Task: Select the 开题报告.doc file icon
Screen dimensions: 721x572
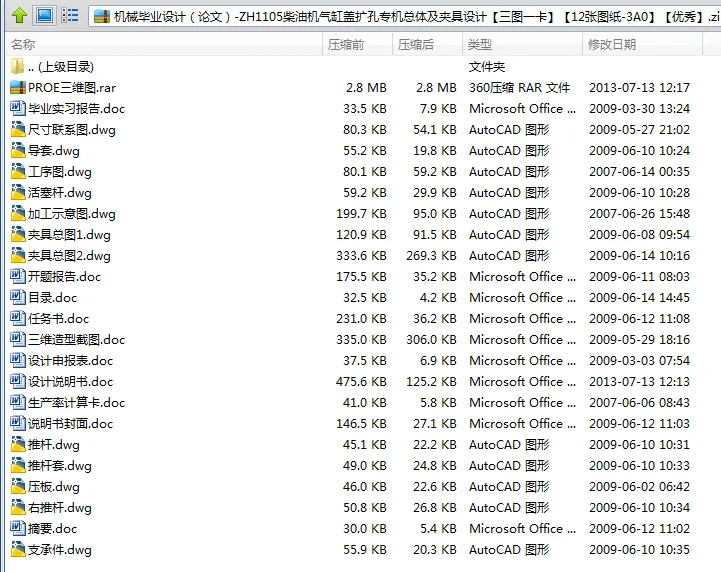Action: point(18,276)
